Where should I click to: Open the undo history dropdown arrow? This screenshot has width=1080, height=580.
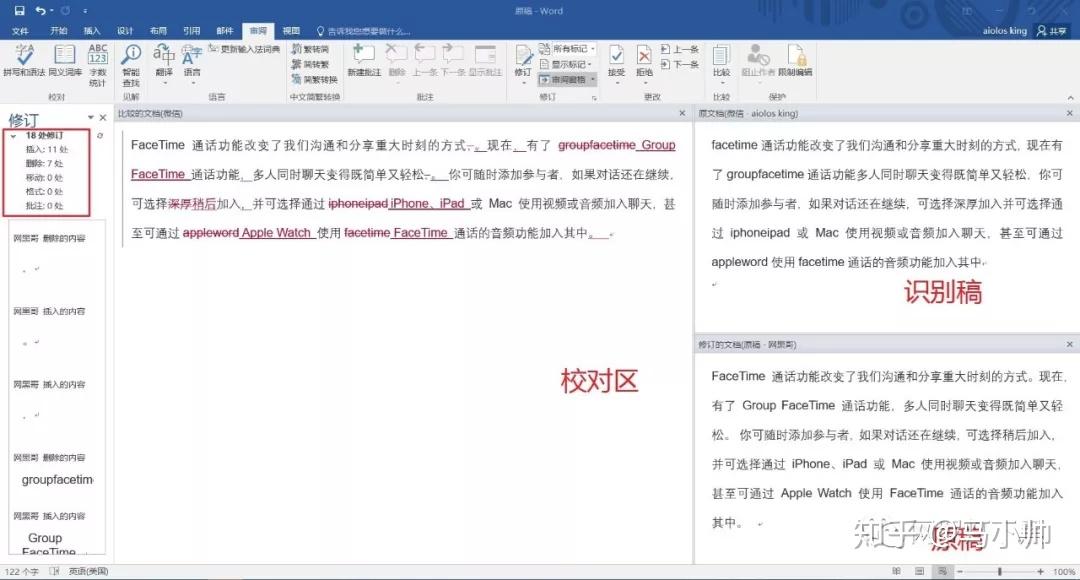click(x=51, y=11)
